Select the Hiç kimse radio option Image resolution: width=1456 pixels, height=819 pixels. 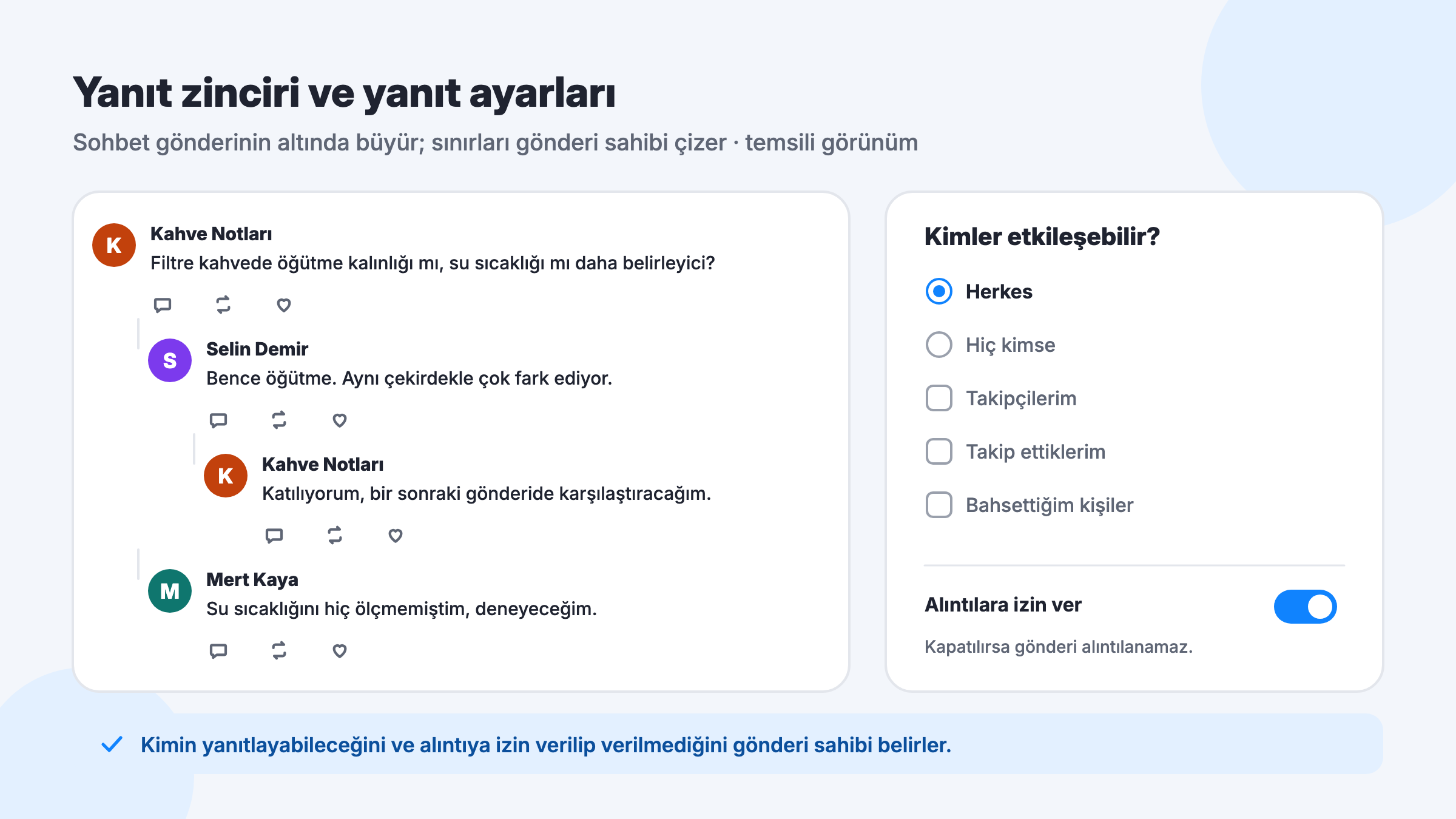point(939,345)
